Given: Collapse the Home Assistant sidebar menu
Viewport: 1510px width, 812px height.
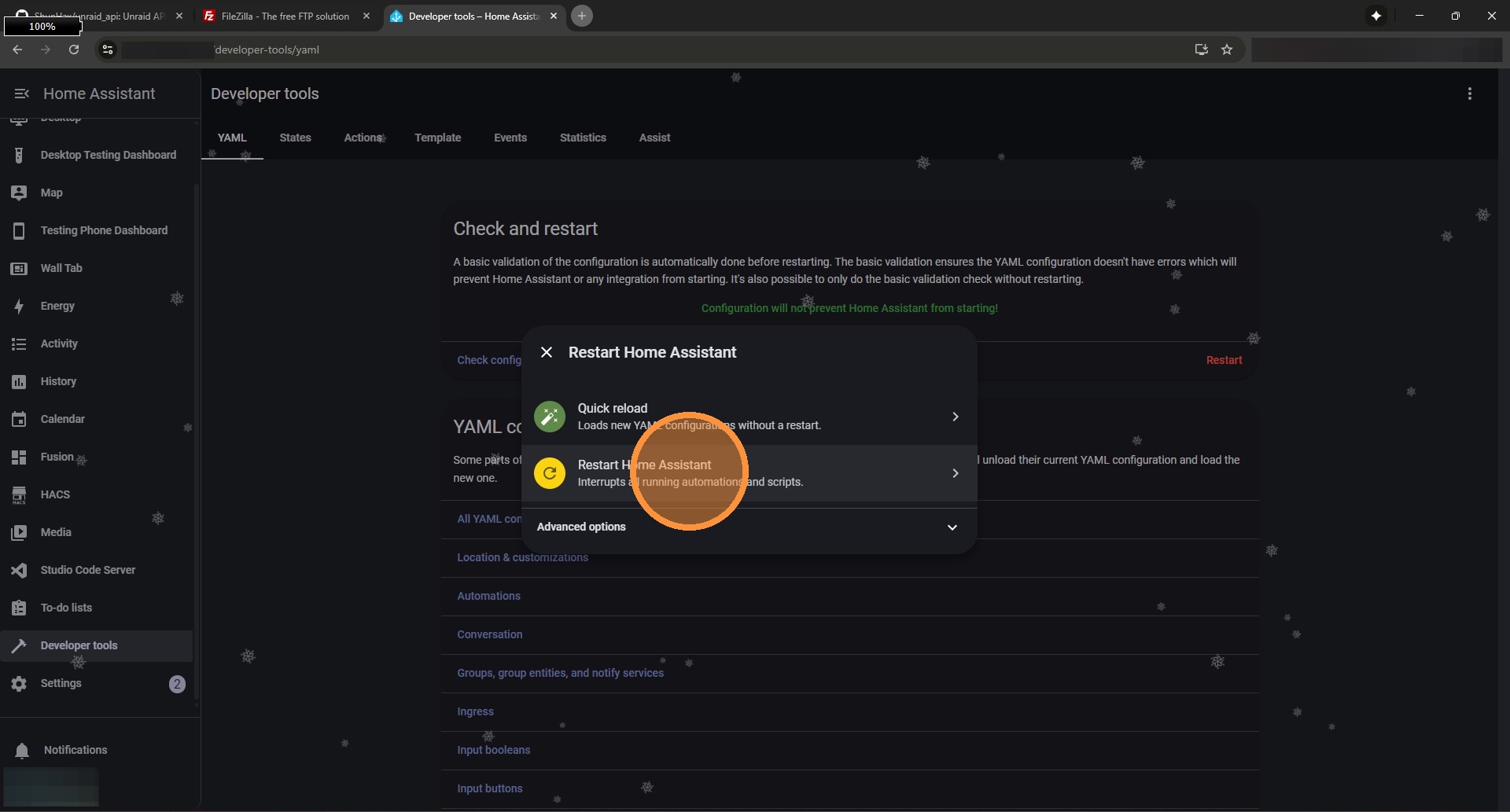Looking at the screenshot, I should click(x=21, y=94).
